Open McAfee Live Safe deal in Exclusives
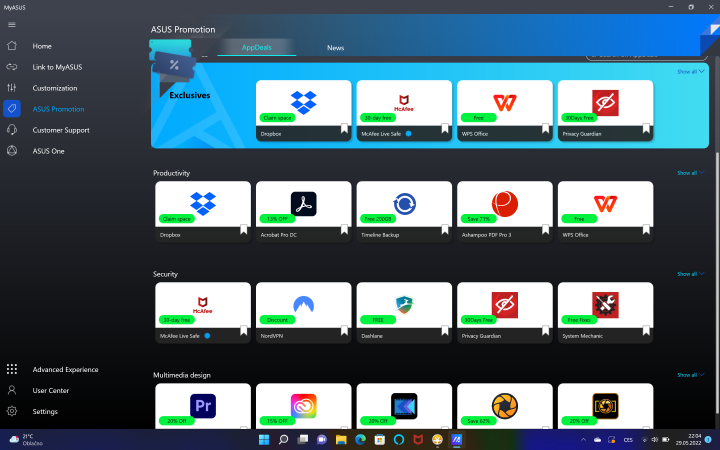The image size is (720, 450). (x=404, y=110)
